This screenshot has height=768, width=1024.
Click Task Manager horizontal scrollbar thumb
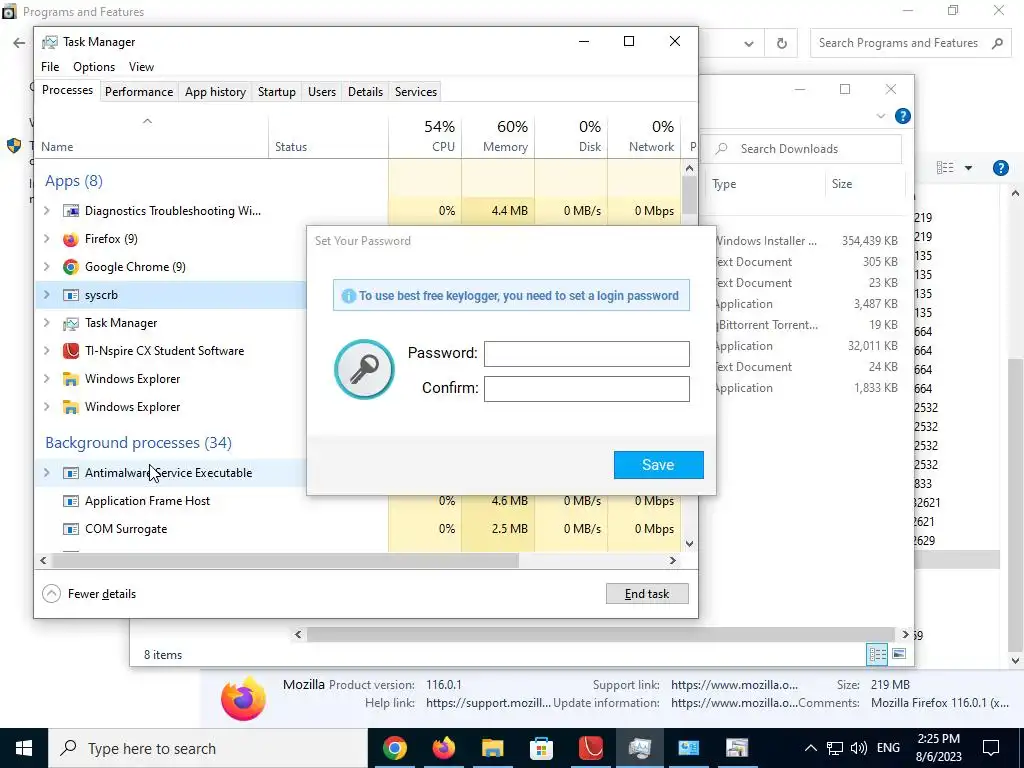tap(285, 560)
